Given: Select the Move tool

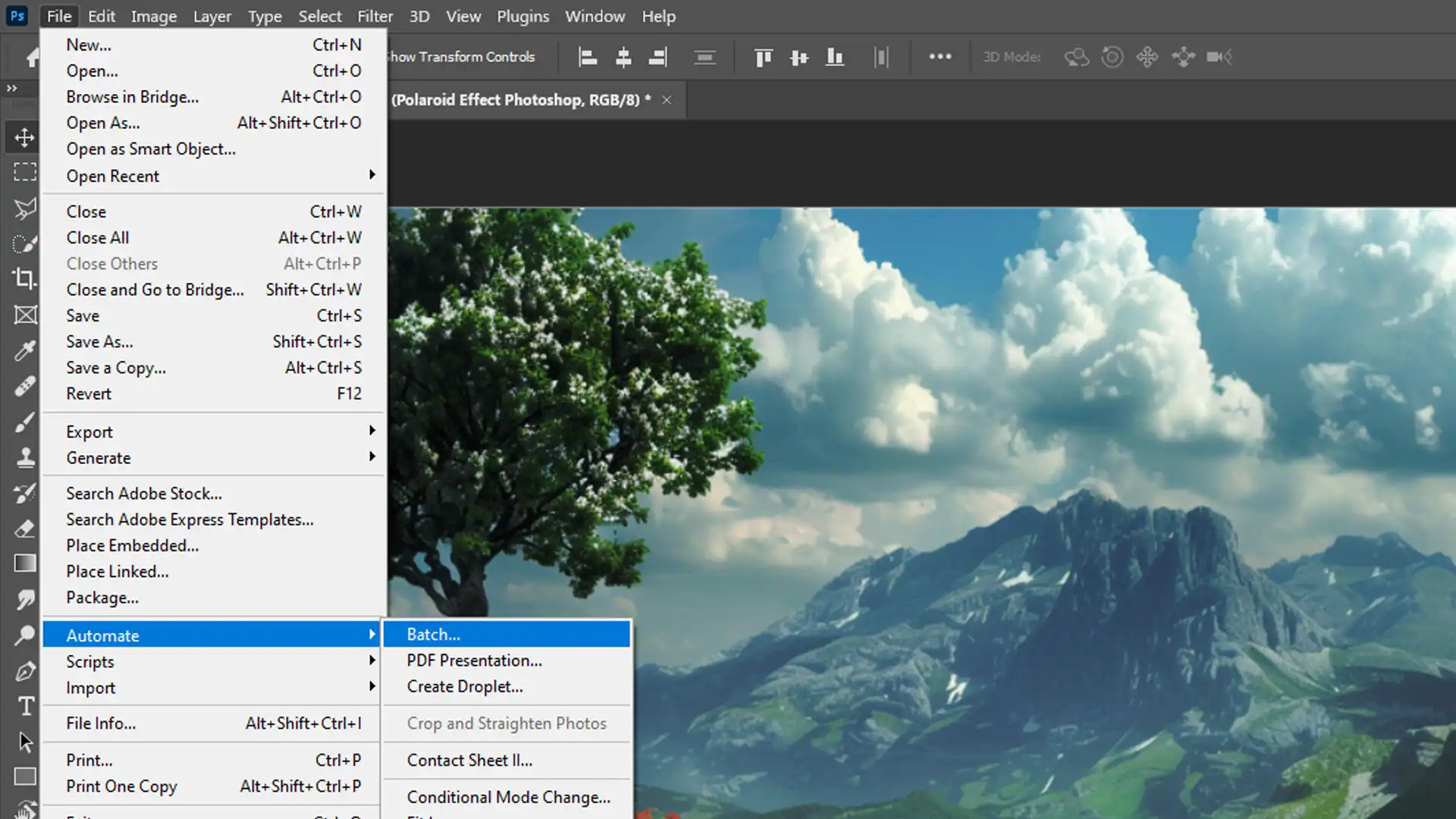Looking at the screenshot, I should click(24, 137).
